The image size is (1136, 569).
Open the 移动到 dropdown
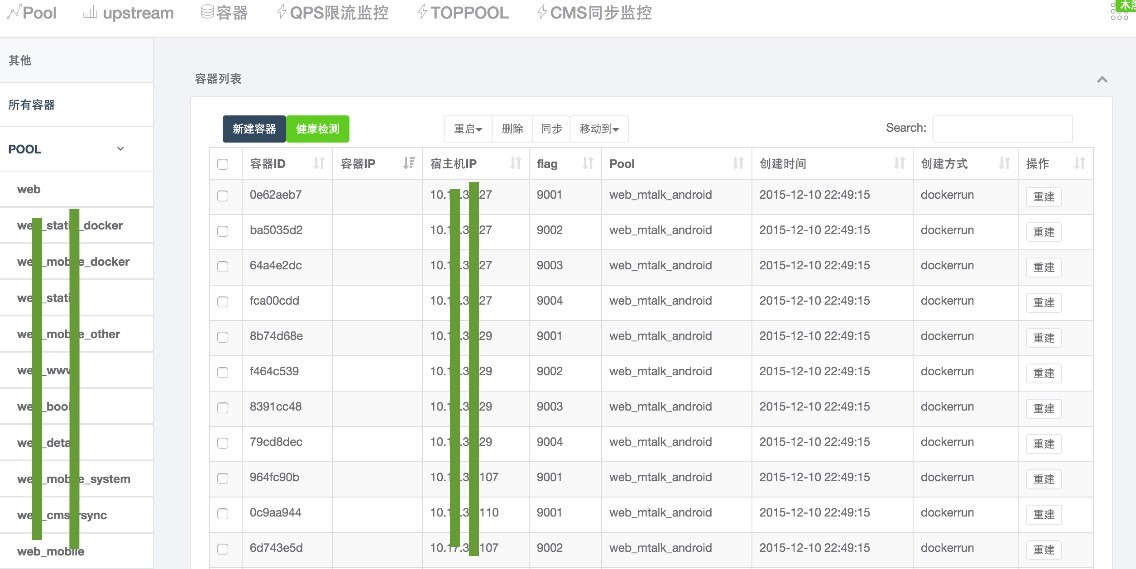click(599, 129)
